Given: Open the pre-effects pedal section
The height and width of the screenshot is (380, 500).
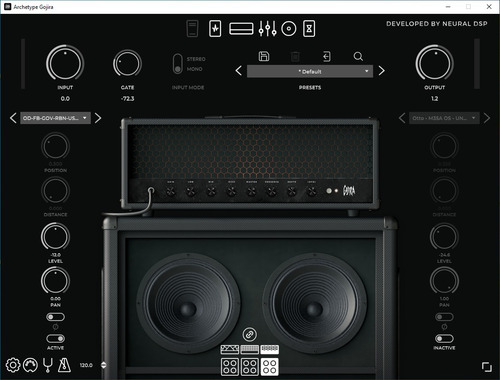Looking at the screenshot, I should point(215,28).
